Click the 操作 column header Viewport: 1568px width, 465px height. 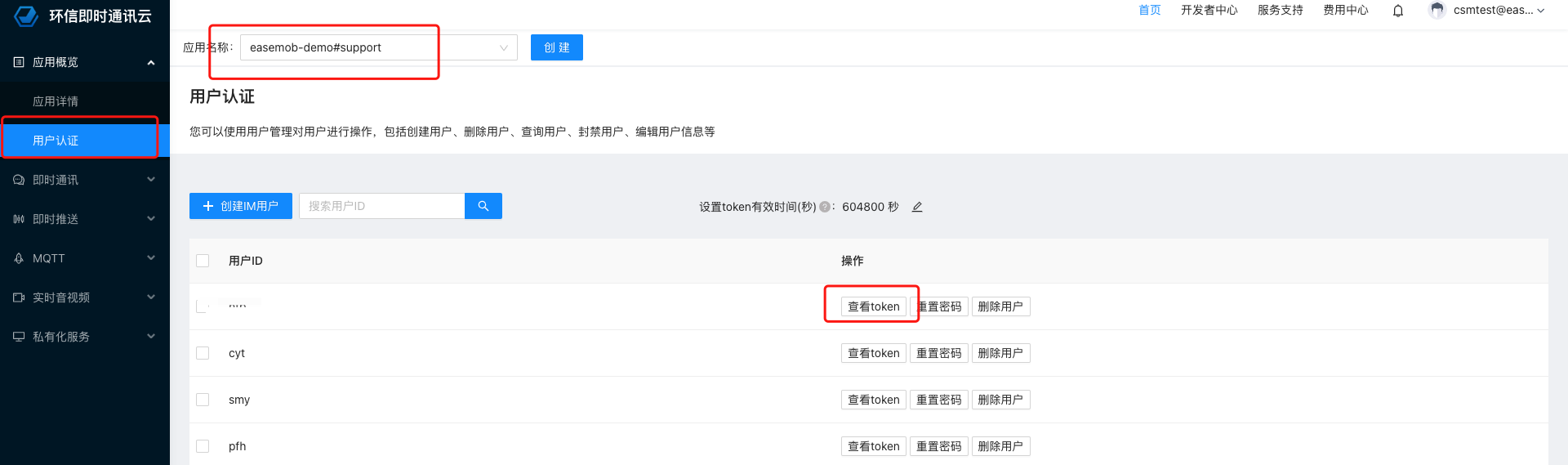pyautogui.click(x=853, y=261)
